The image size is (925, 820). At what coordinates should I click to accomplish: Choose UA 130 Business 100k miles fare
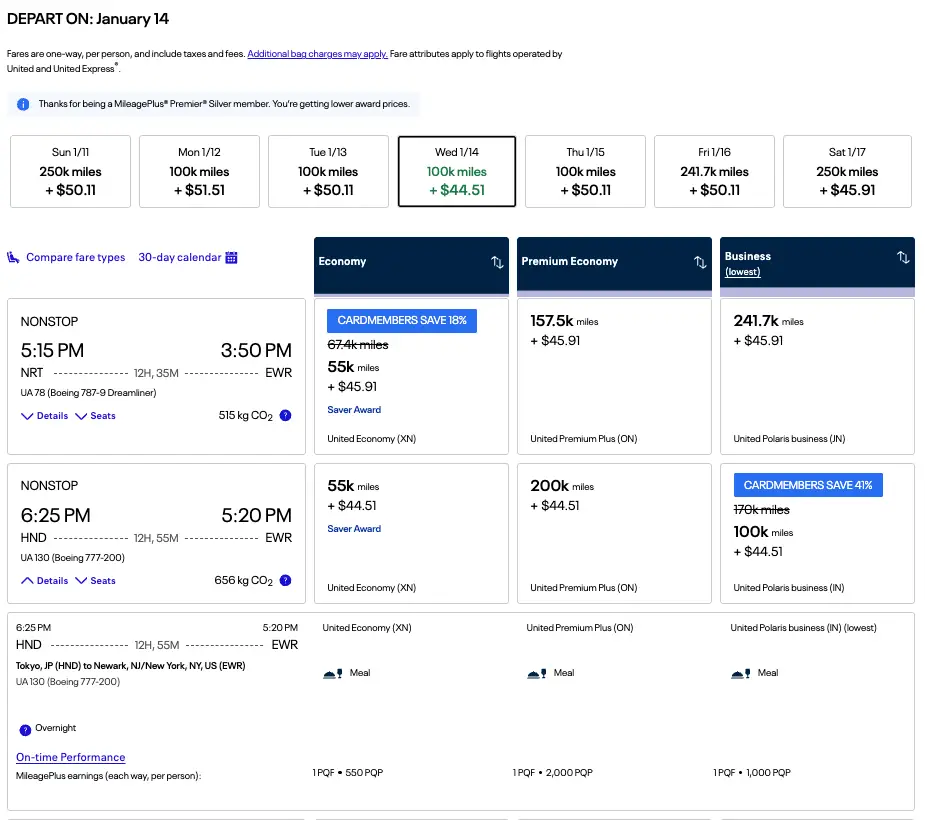817,533
